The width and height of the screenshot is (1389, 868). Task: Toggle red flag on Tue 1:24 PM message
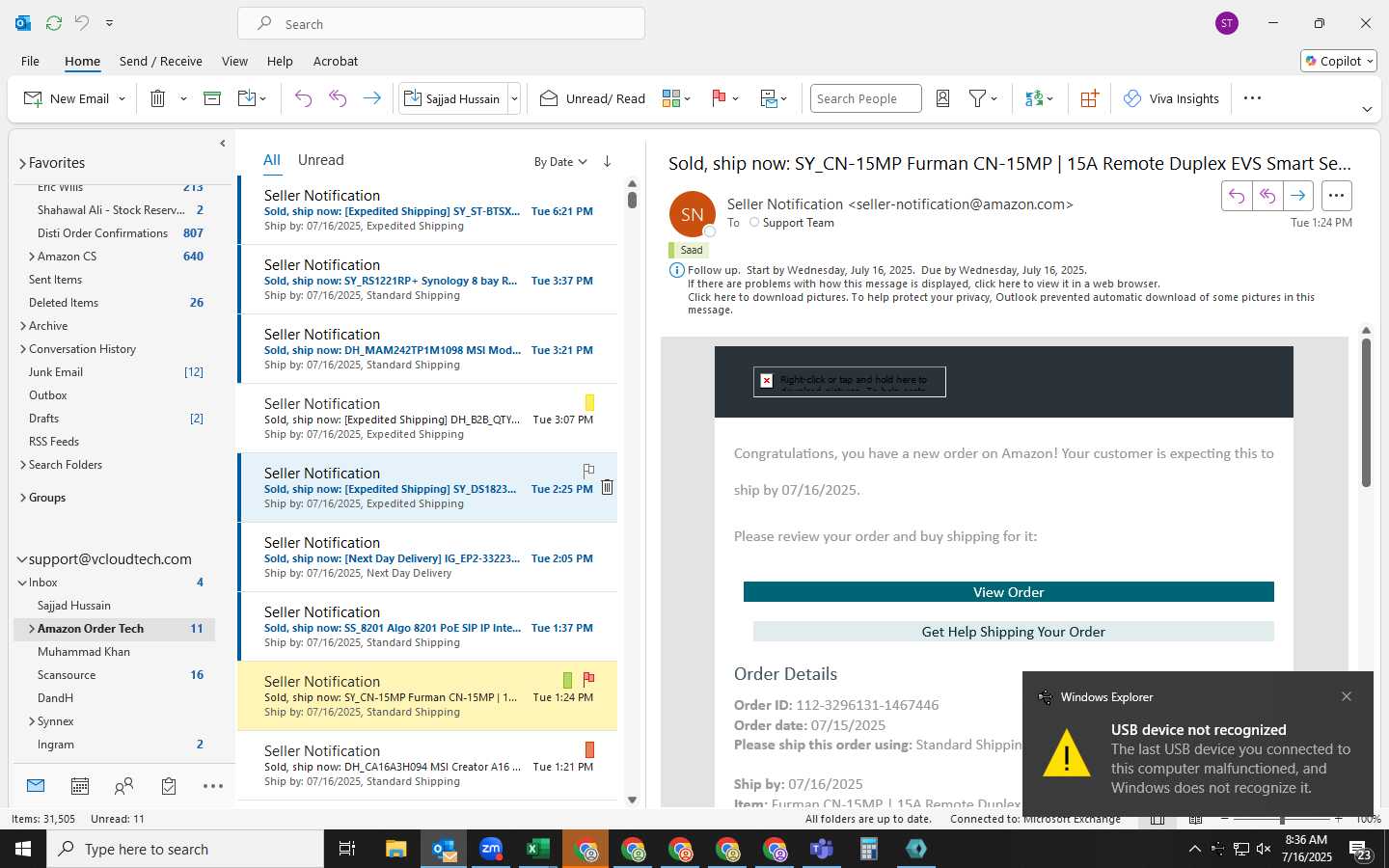[x=588, y=679]
